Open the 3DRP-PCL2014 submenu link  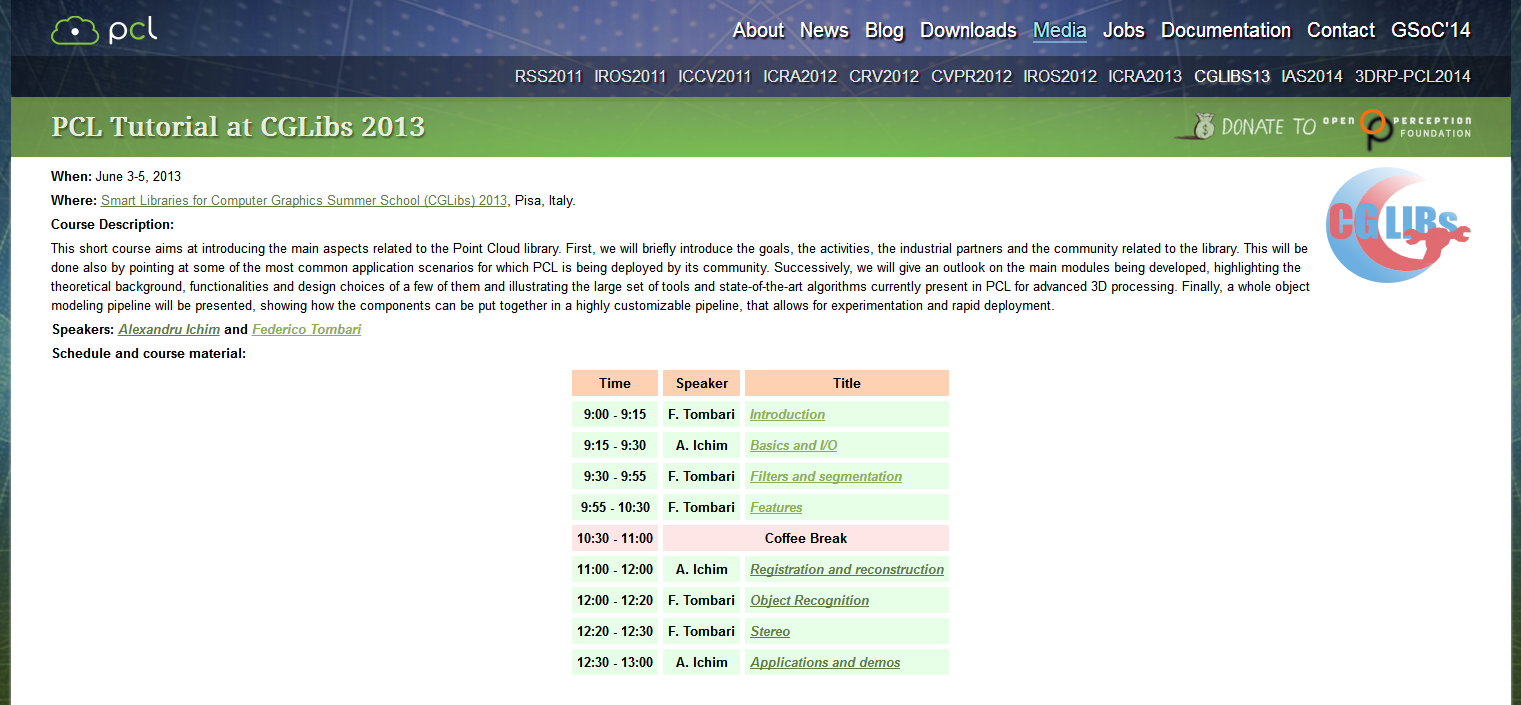click(1413, 76)
